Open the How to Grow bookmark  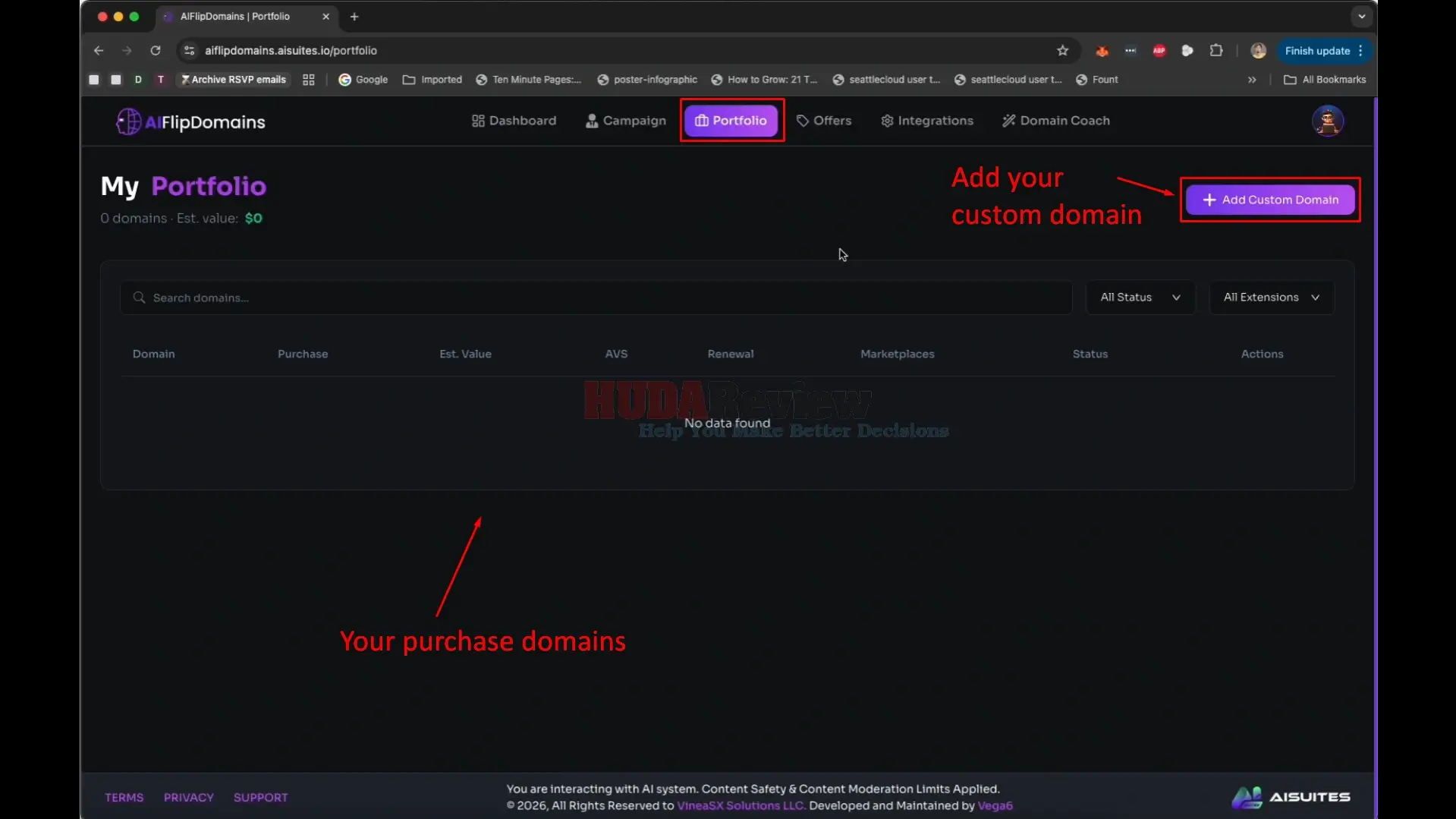click(x=764, y=80)
